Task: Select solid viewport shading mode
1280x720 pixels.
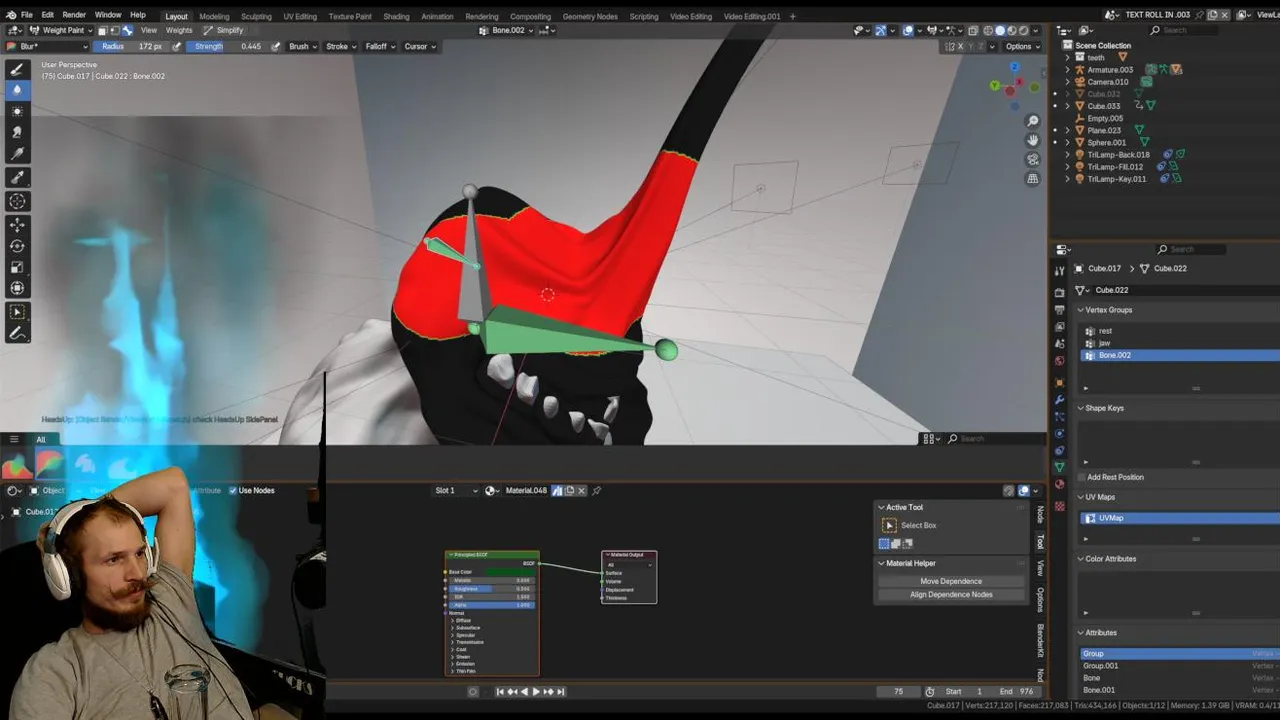Action: [999, 30]
